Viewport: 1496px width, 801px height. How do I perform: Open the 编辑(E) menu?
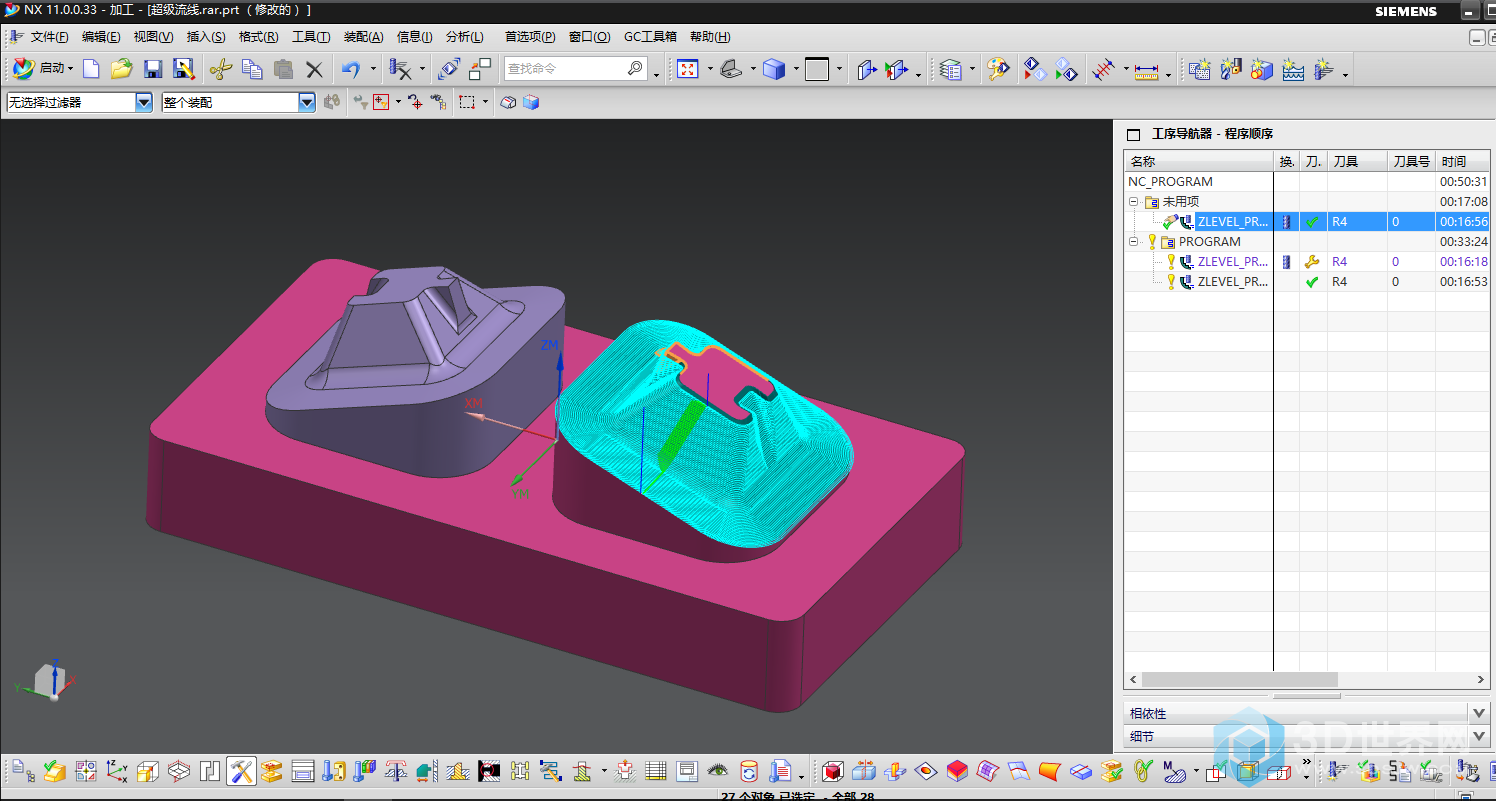coord(101,37)
